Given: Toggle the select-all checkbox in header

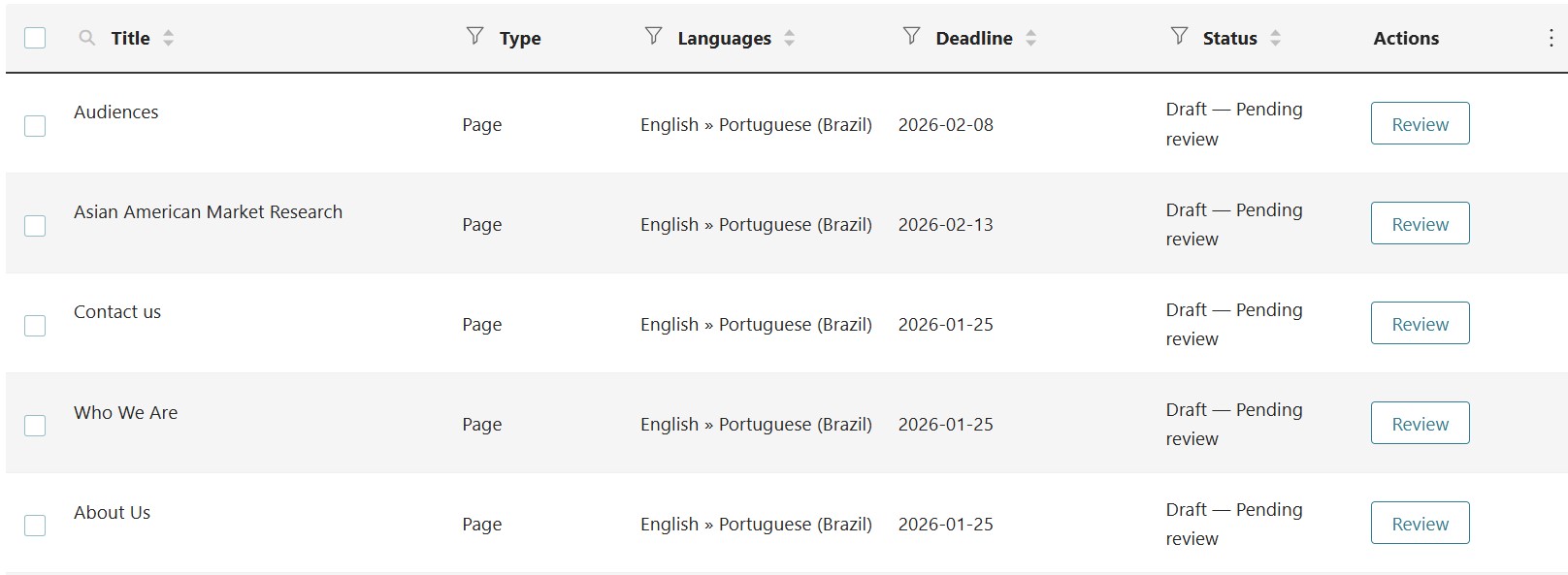Looking at the screenshot, I should point(35,38).
